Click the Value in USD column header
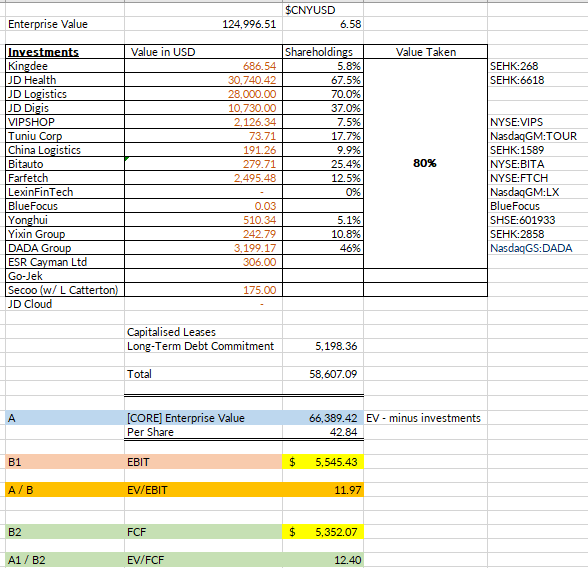This screenshot has width=588, height=568. point(203,52)
